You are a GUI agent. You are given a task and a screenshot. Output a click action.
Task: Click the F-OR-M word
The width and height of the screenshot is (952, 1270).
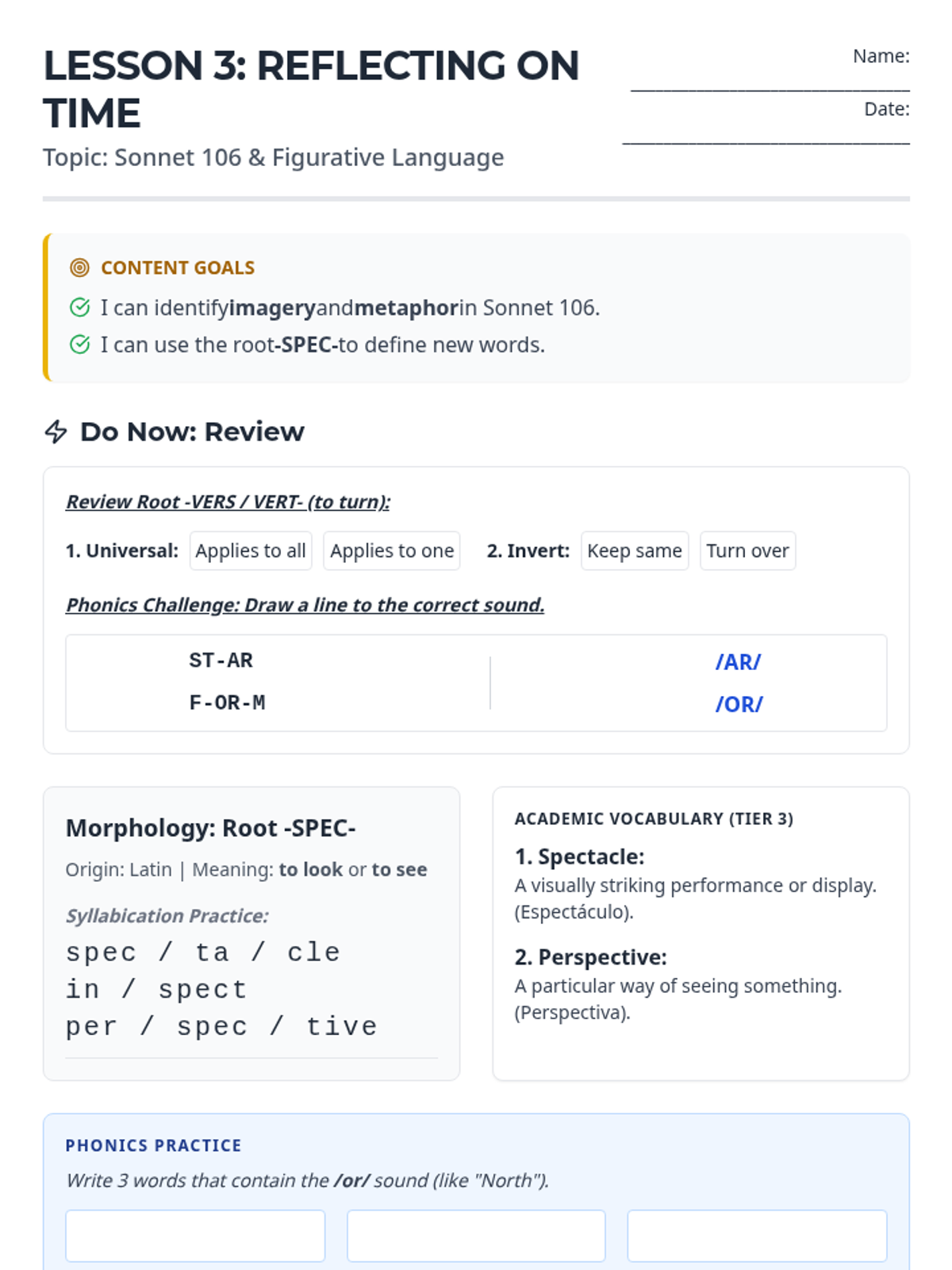pyautogui.click(x=227, y=702)
